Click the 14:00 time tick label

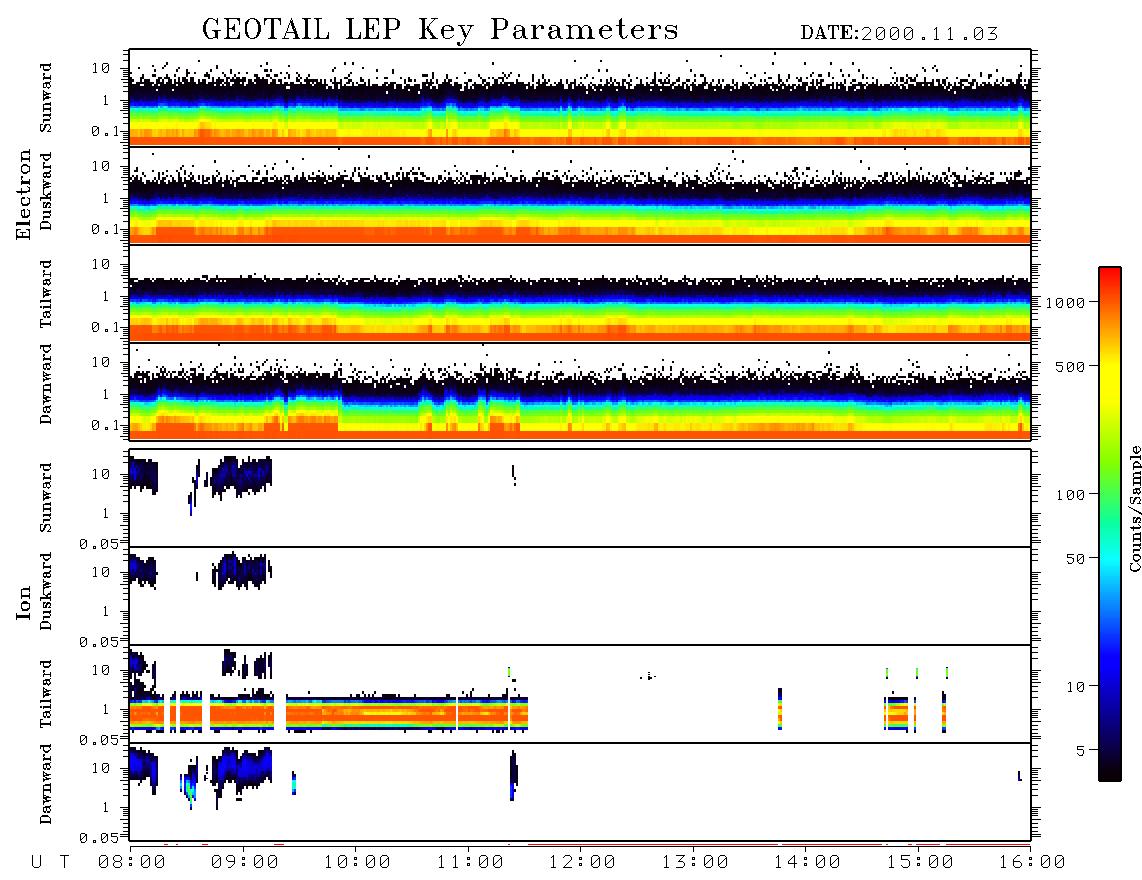807,862
